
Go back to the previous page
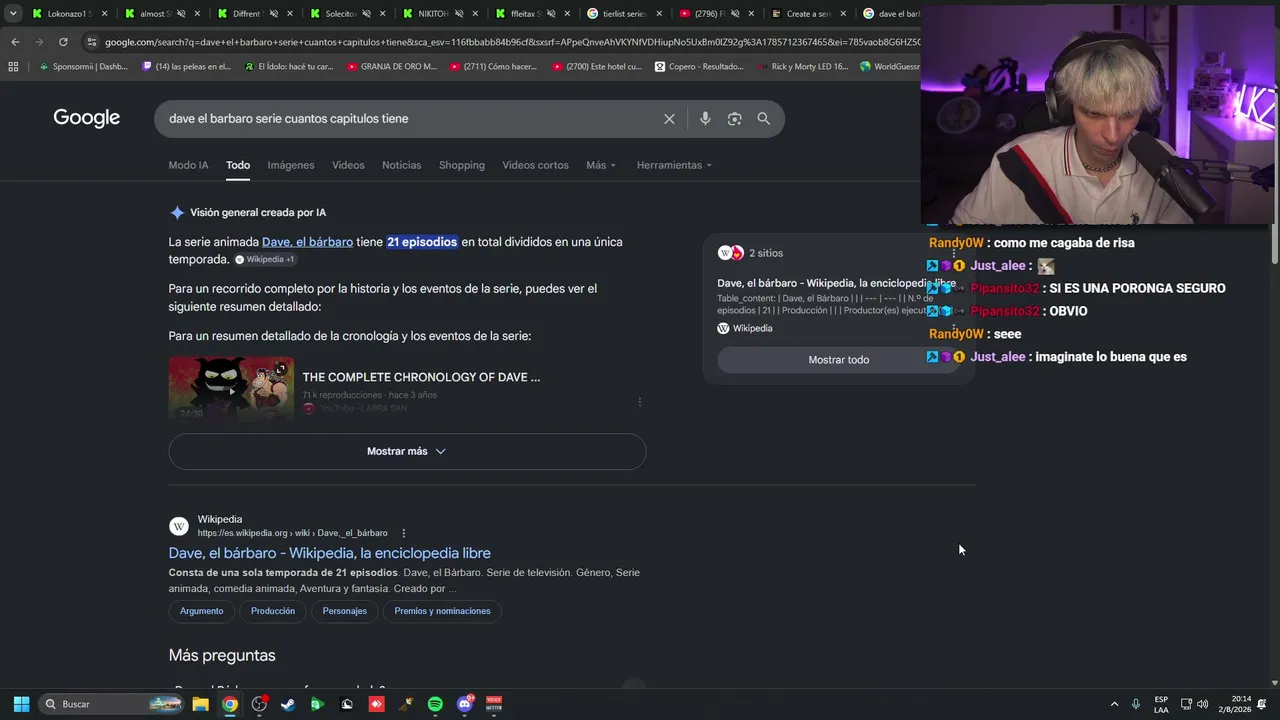click(x=15, y=42)
